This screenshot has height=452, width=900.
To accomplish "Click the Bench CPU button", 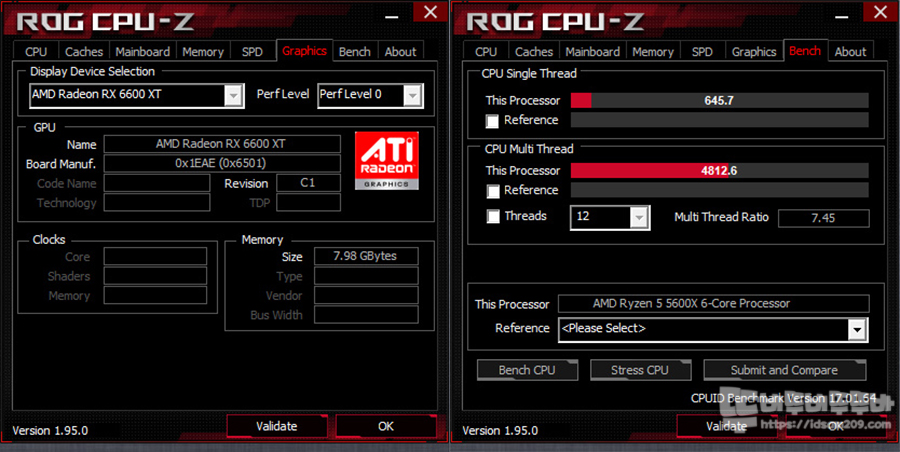I will coord(527,370).
